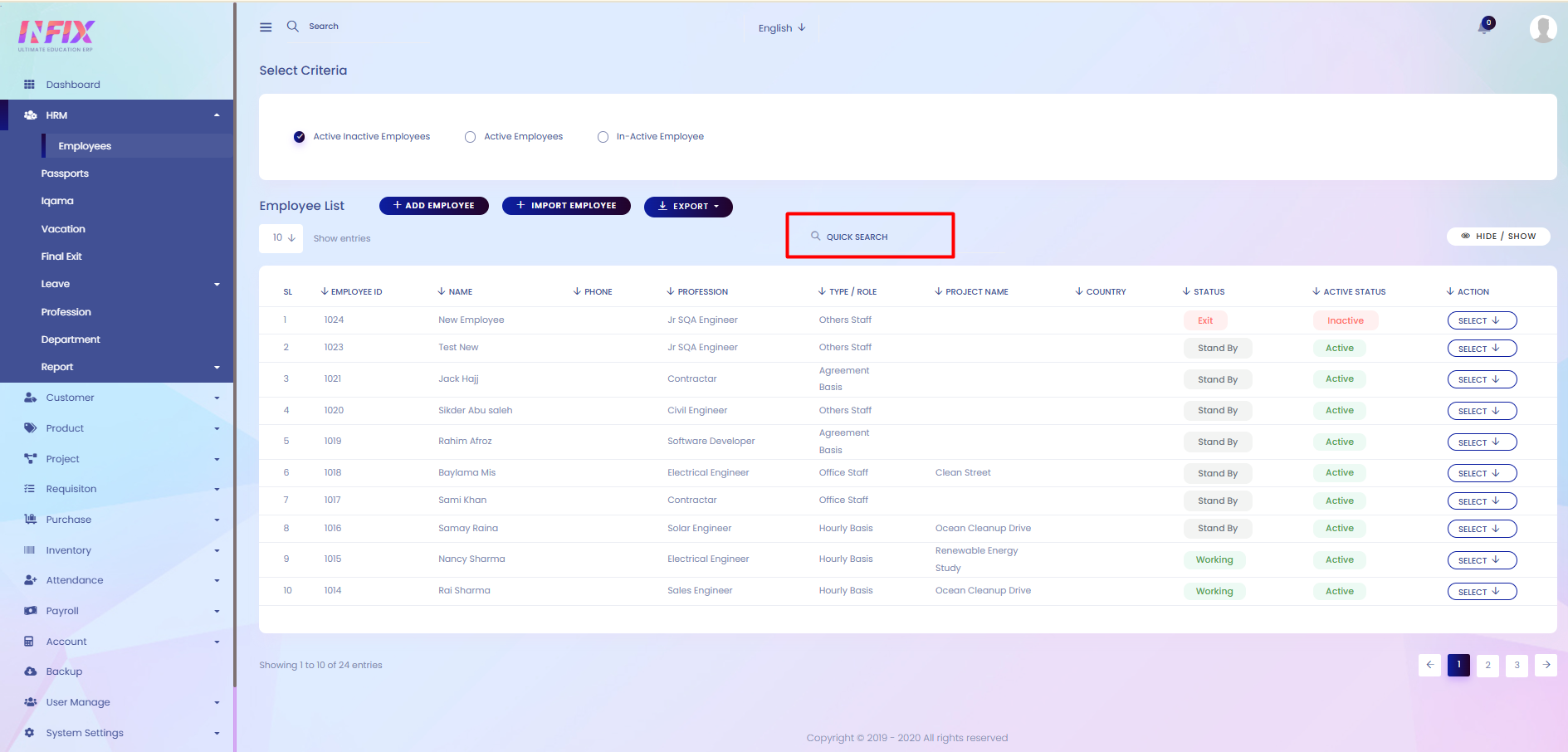
Task: Click the Import Employee button
Action: pyautogui.click(x=566, y=206)
